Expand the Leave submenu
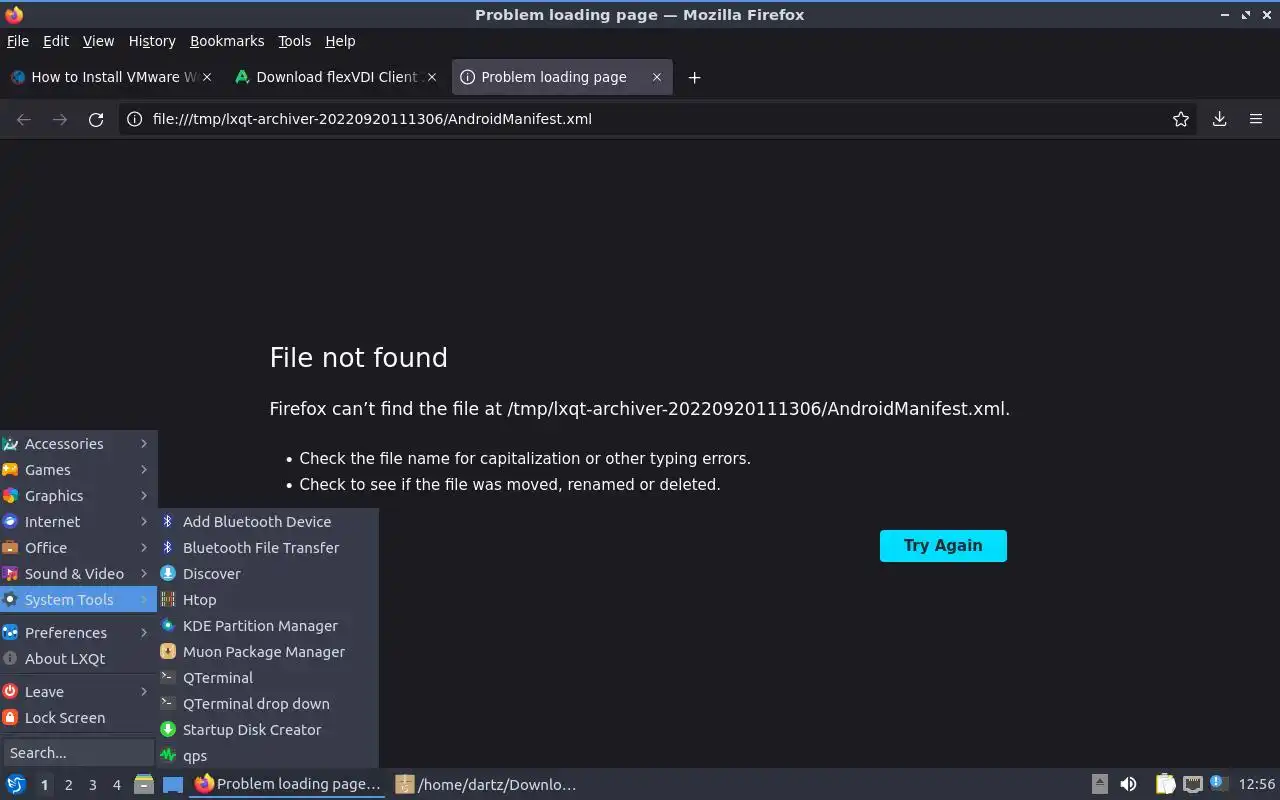Screen dimensions: 1280x800 78,692
